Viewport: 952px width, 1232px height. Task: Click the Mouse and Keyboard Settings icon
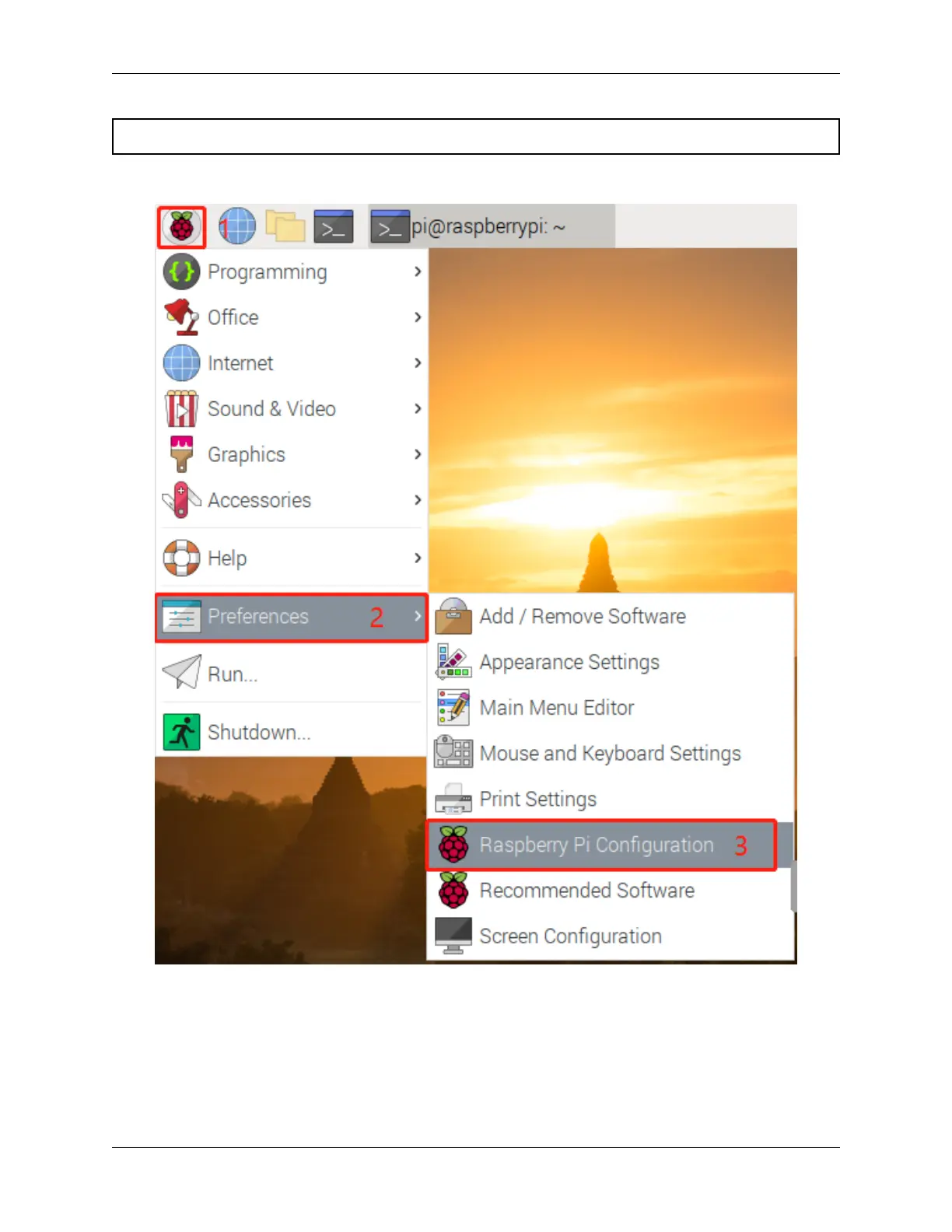[453, 753]
